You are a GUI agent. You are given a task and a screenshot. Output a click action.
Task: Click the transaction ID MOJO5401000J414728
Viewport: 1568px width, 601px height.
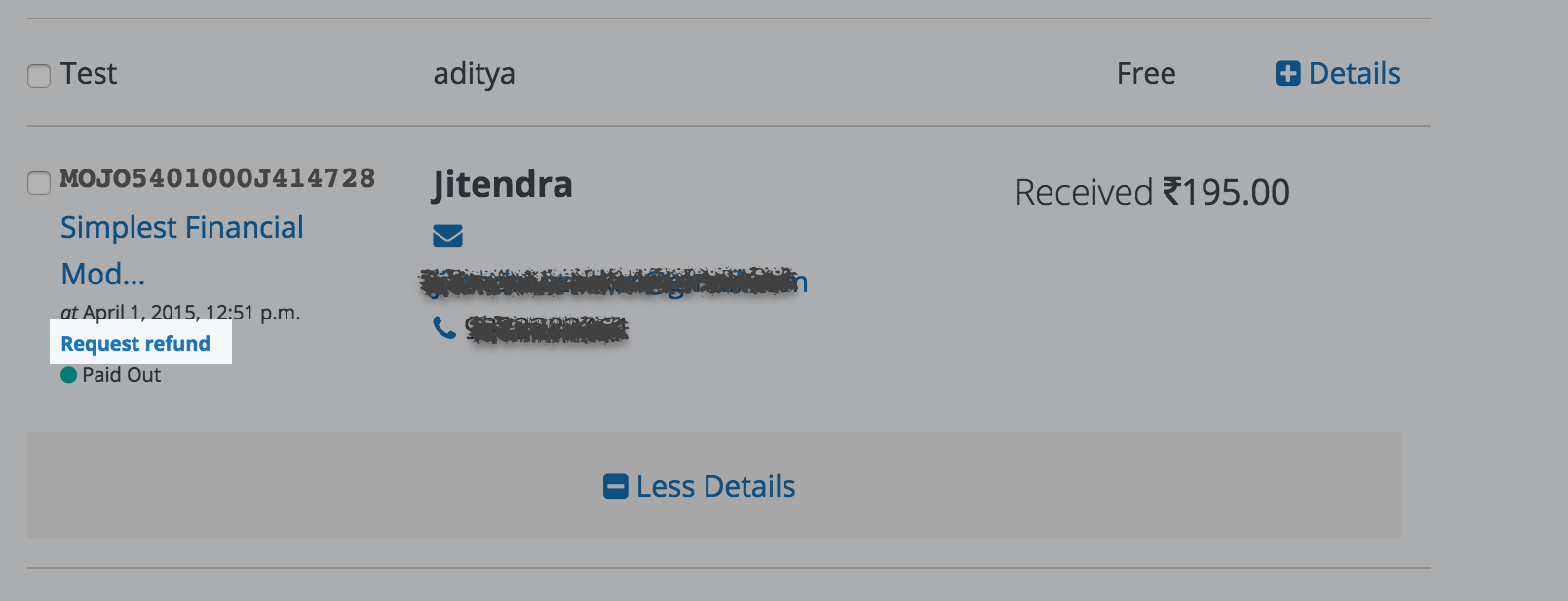[217, 178]
